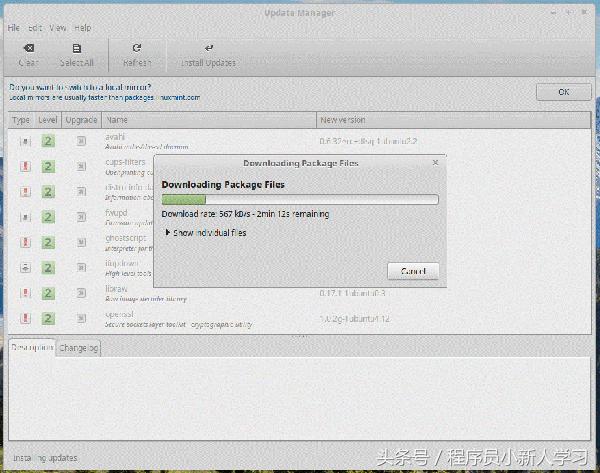
Task: Select the openssl package name
Action: [x=119, y=314]
